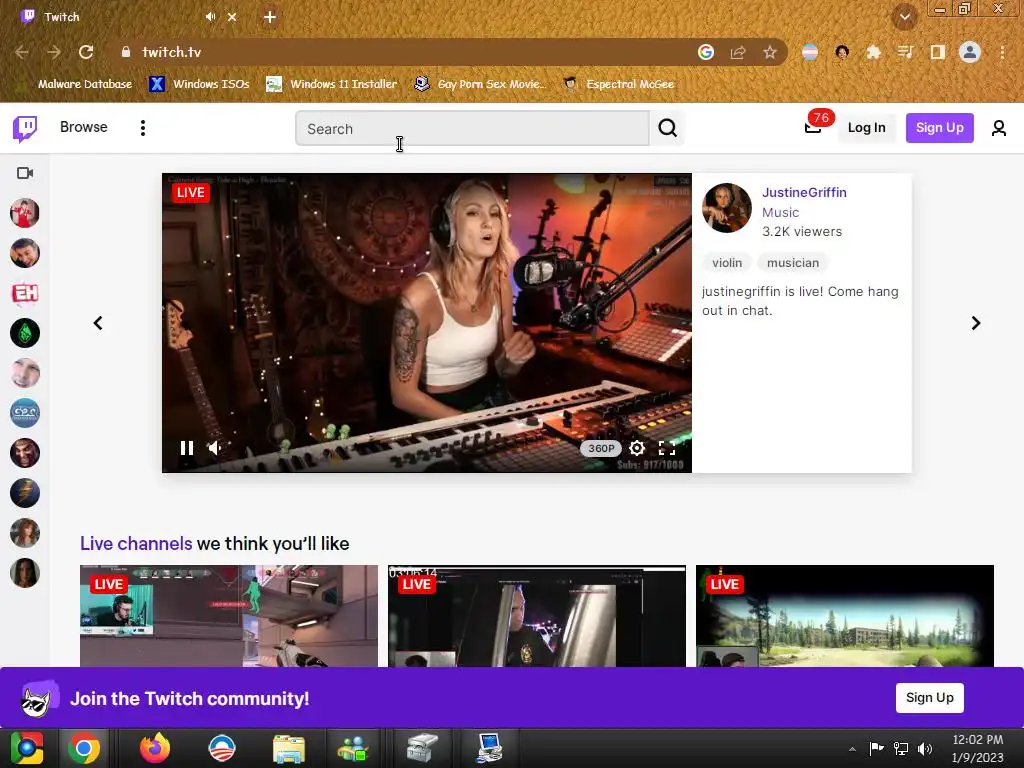Mute the featured stream volume

[214, 448]
